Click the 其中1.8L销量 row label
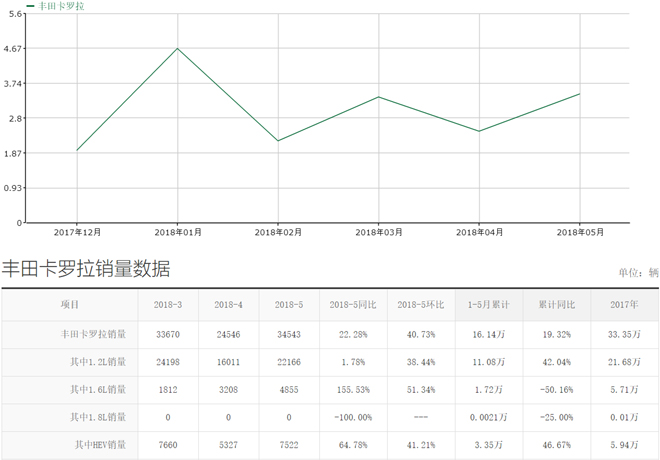Viewport: 660px width, 460px height. tap(98, 417)
